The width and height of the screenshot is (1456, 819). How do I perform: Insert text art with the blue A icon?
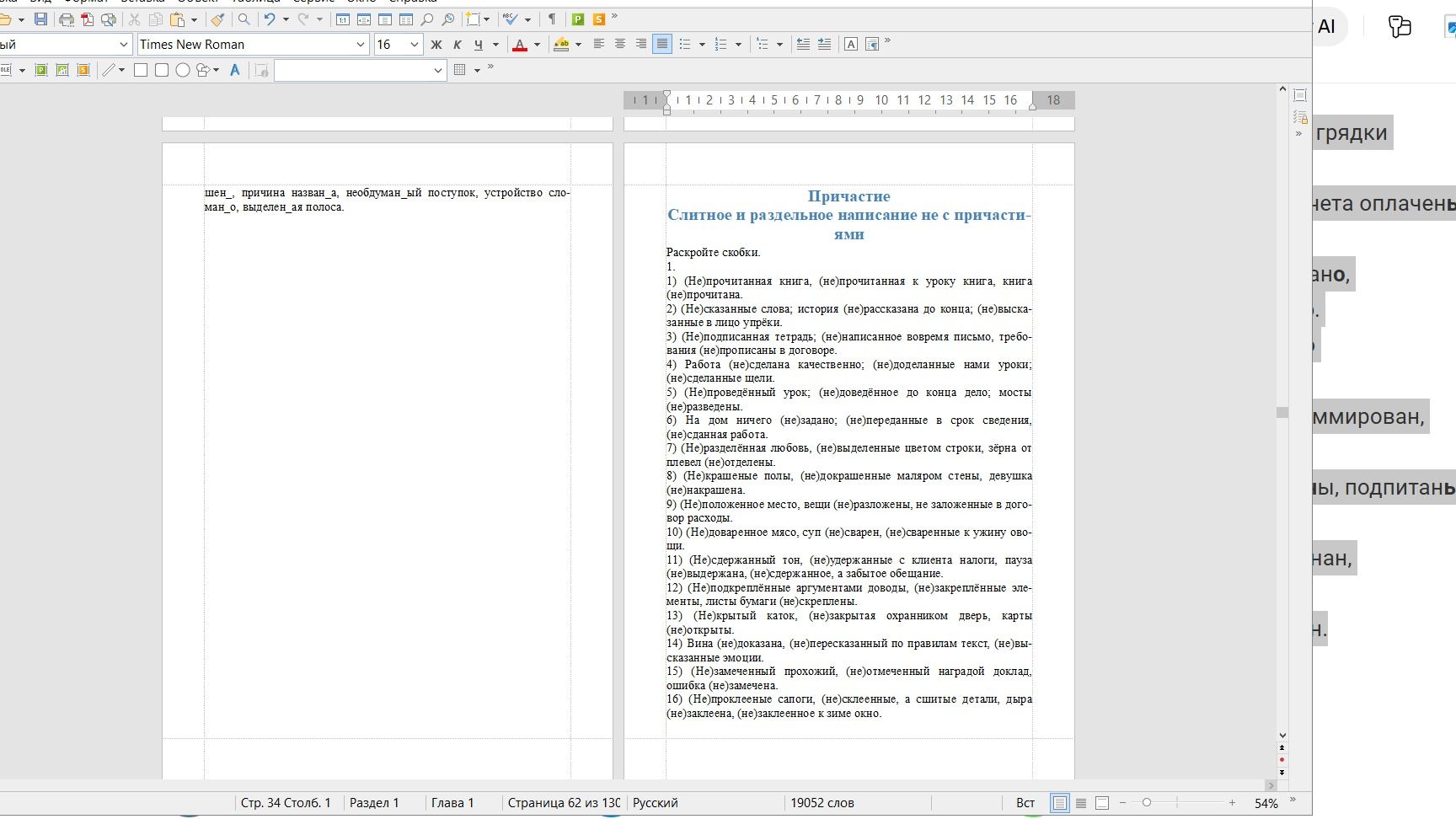point(235,70)
